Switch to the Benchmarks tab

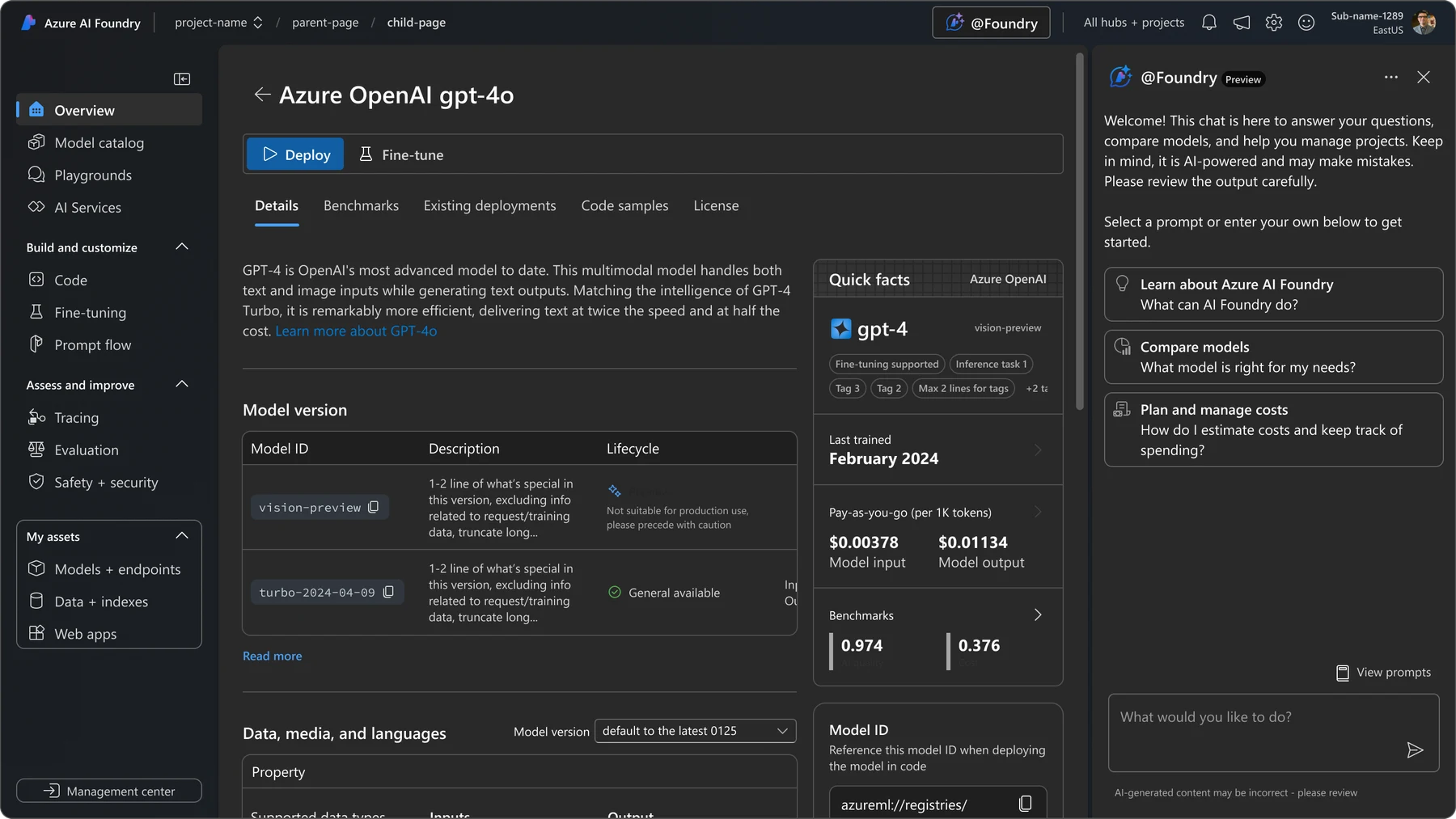(x=361, y=205)
